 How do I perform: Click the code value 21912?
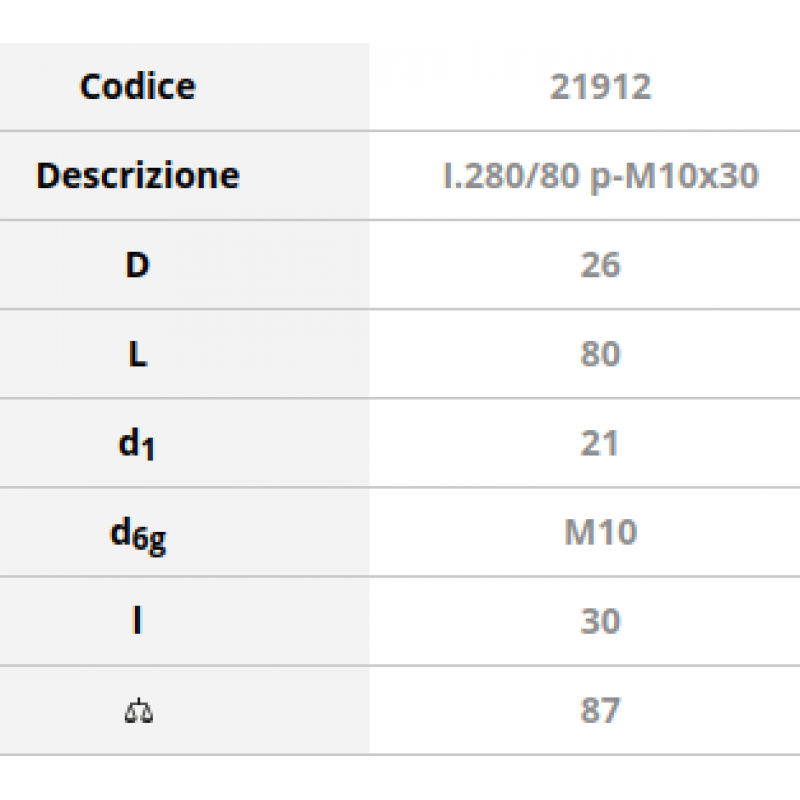pos(600,86)
